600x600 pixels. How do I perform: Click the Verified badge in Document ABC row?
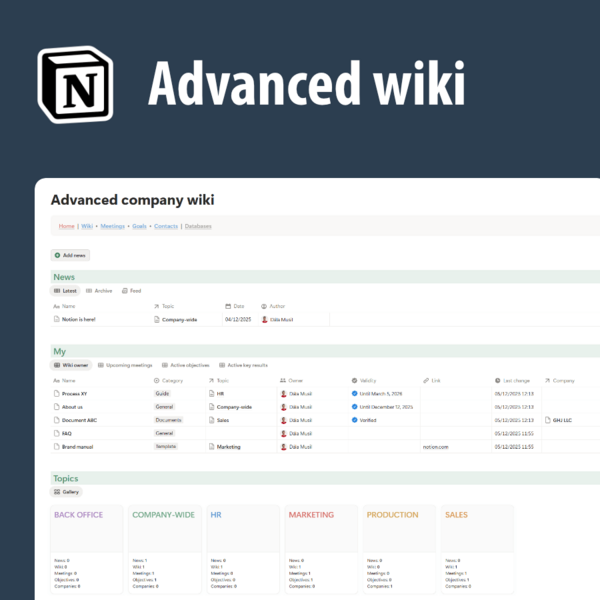354,420
